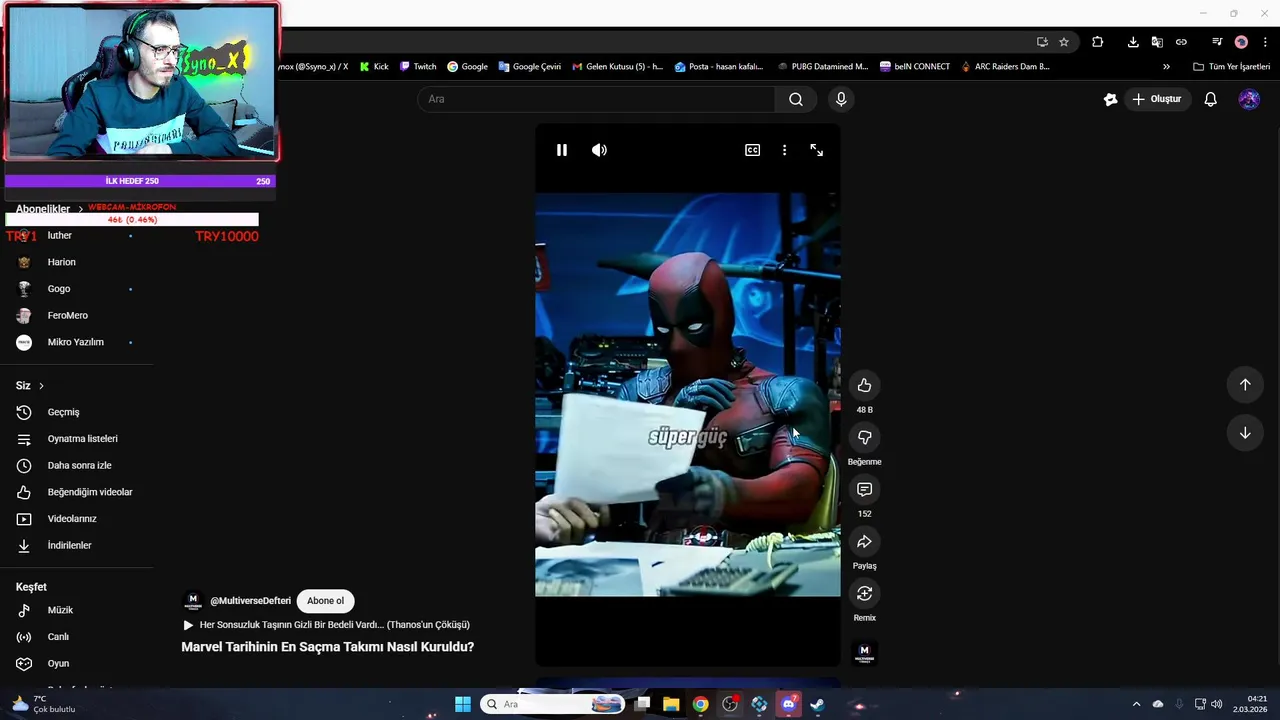Expand the bookmarks overflow chevron
This screenshot has height=720, width=1280.
(1166, 67)
